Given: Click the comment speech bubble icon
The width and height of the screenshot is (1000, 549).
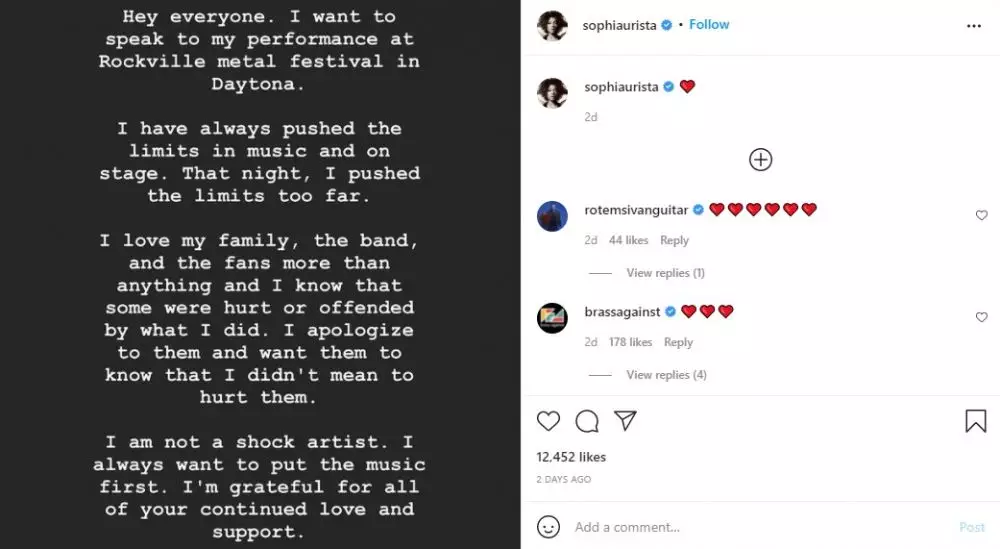Looking at the screenshot, I should tap(587, 421).
